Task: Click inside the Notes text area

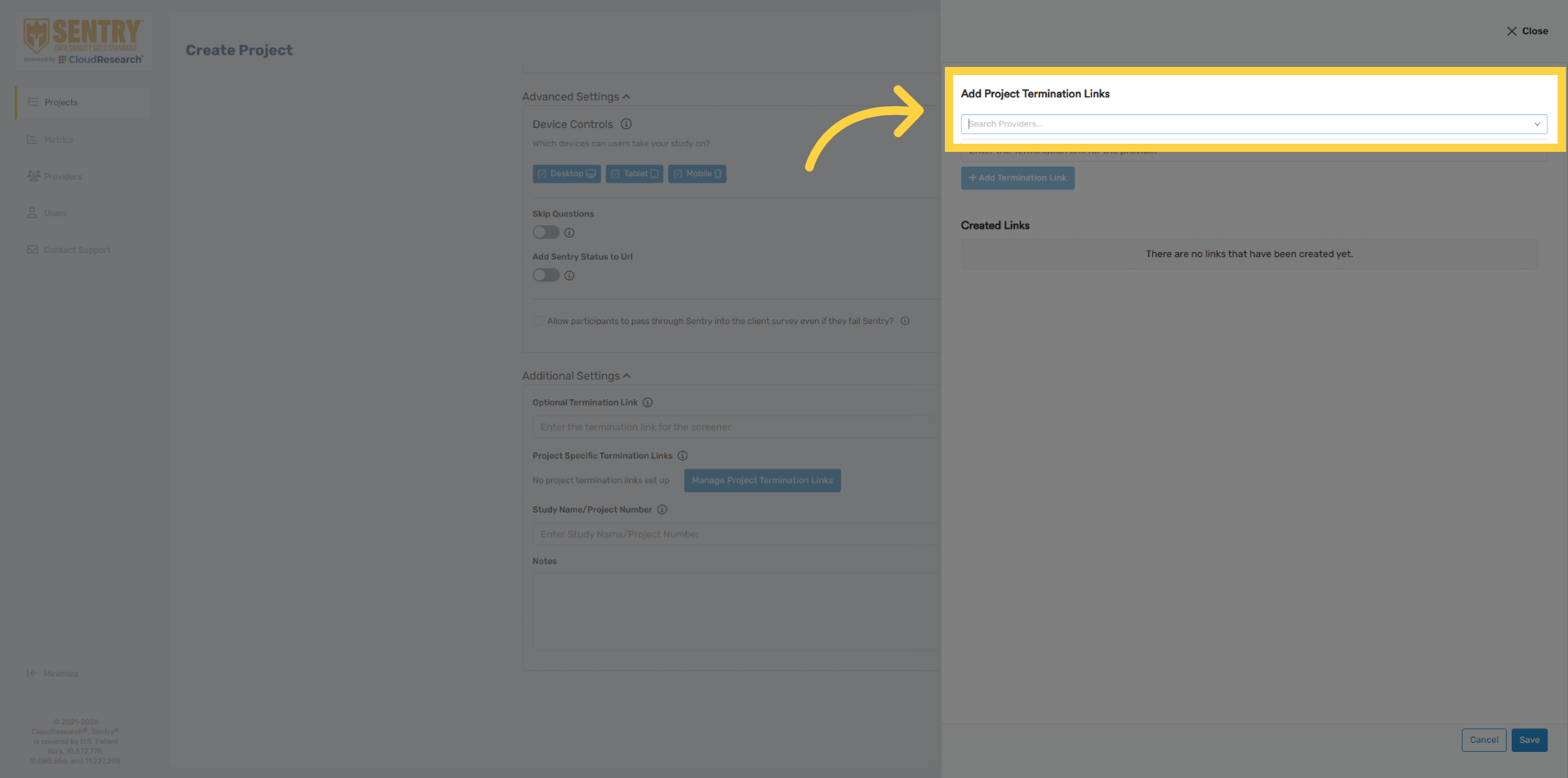Action: [x=735, y=611]
